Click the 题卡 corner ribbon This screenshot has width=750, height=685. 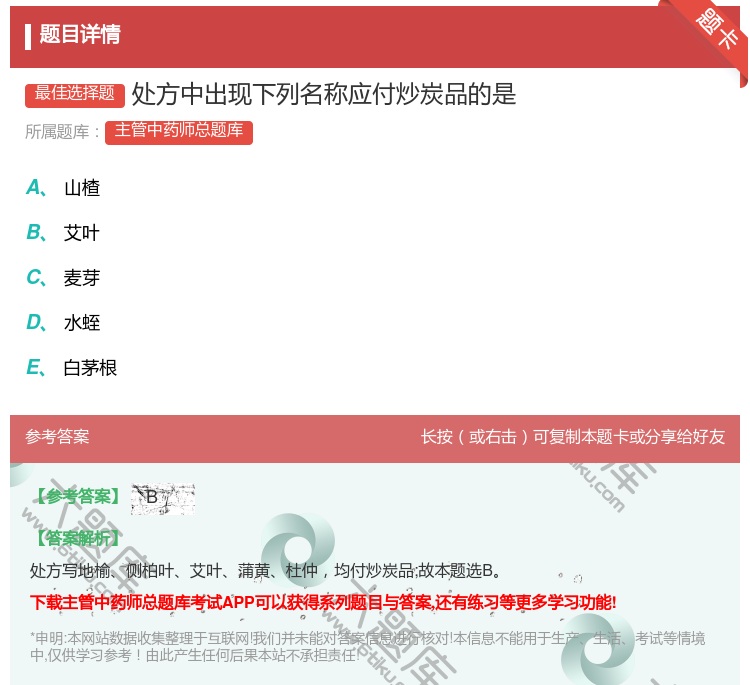click(717, 29)
